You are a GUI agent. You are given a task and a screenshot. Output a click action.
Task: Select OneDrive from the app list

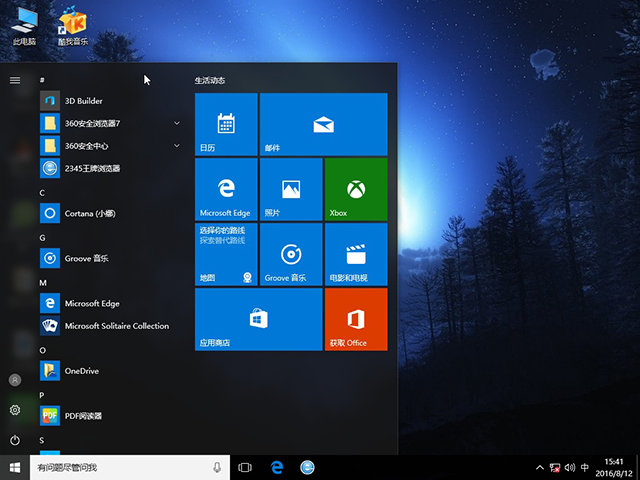point(82,371)
